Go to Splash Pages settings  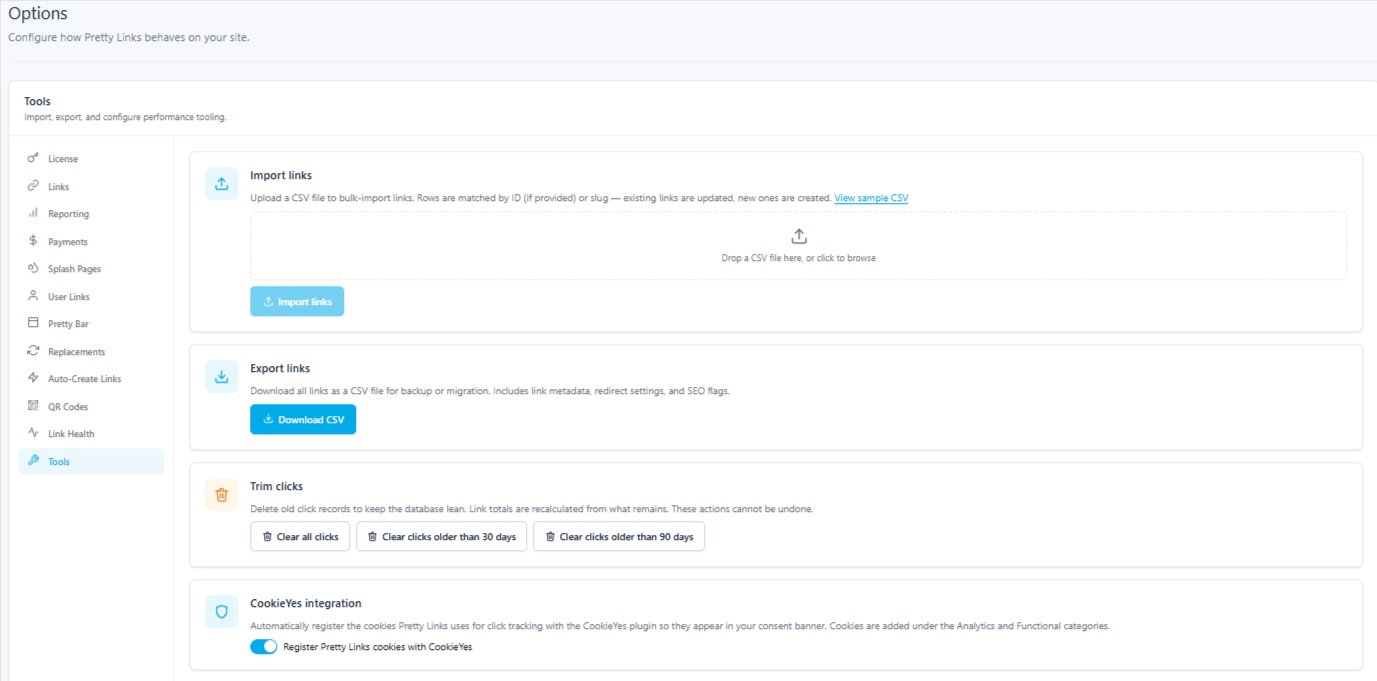click(91, 269)
